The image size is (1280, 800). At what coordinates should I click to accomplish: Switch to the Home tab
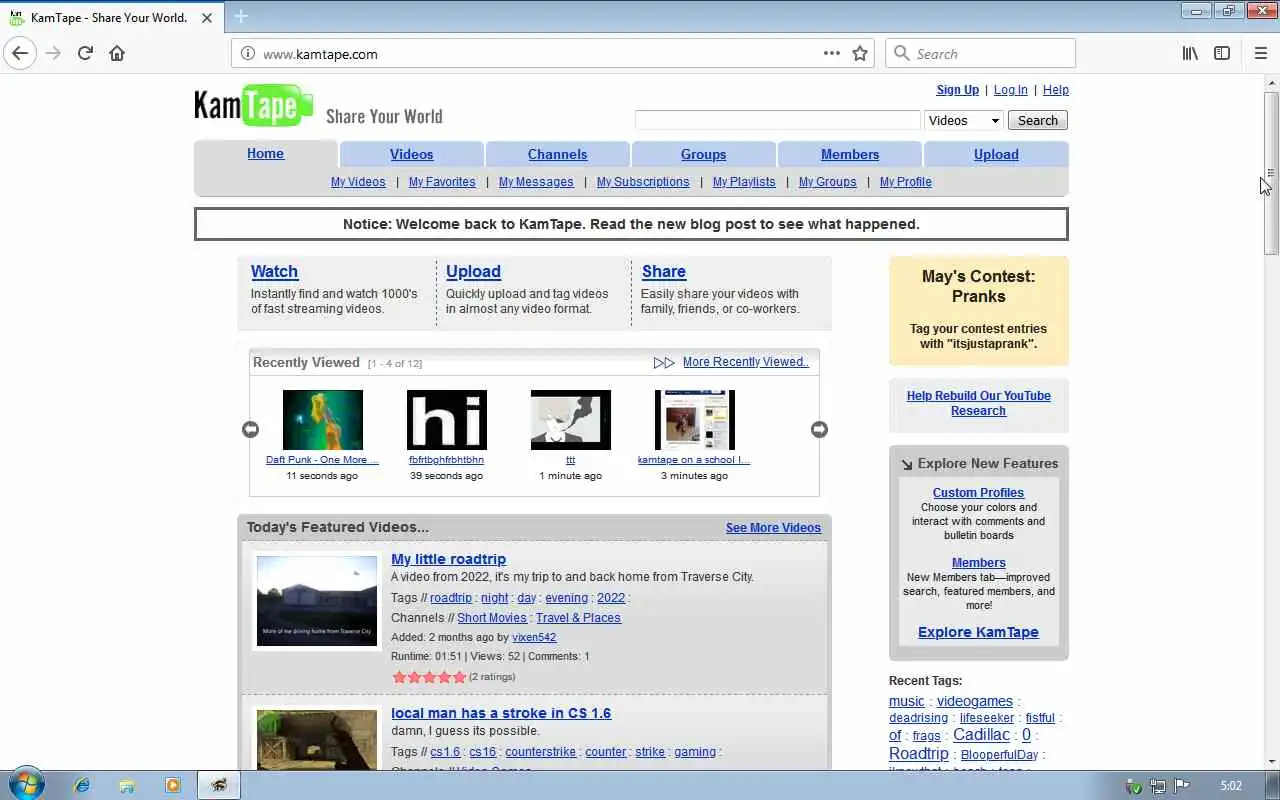(265, 153)
